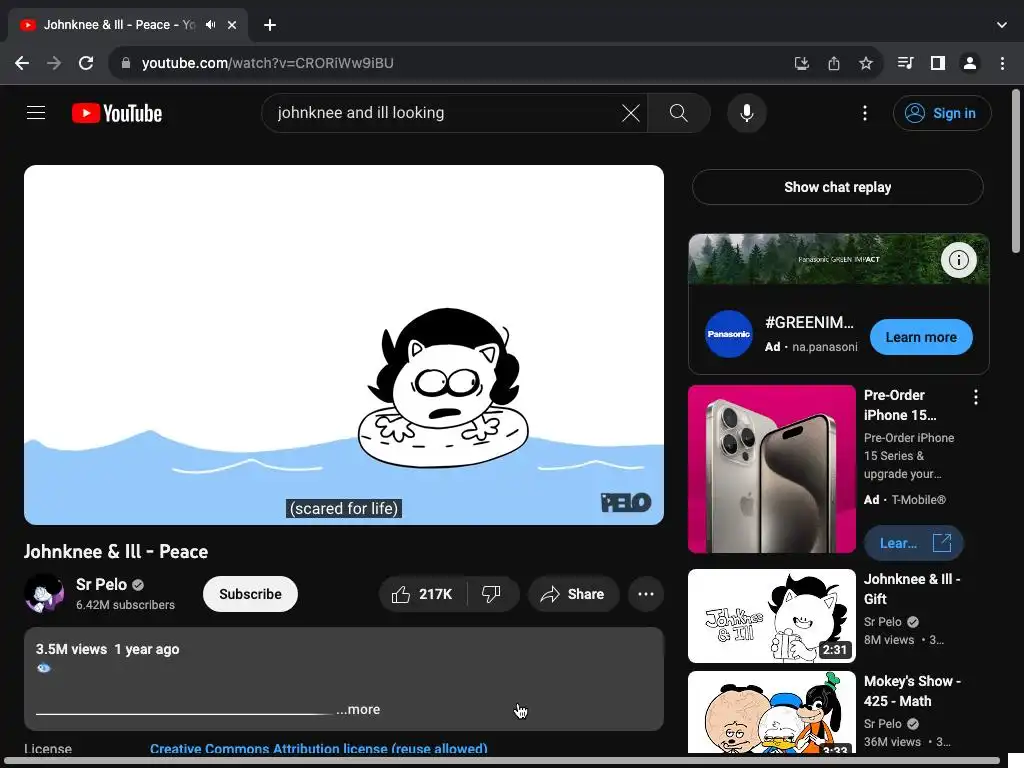Click the video player to pause
Image resolution: width=1024 pixels, height=768 pixels.
click(x=344, y=344)
